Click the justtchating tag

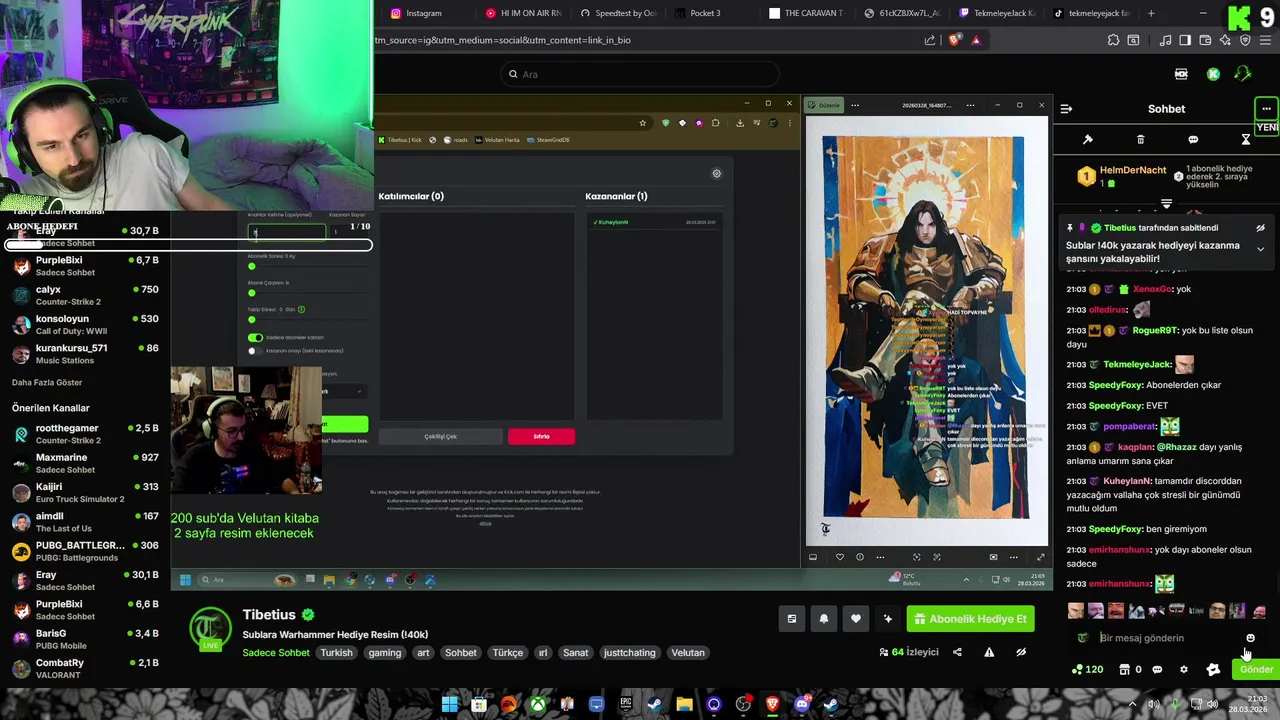pos(629,653)
